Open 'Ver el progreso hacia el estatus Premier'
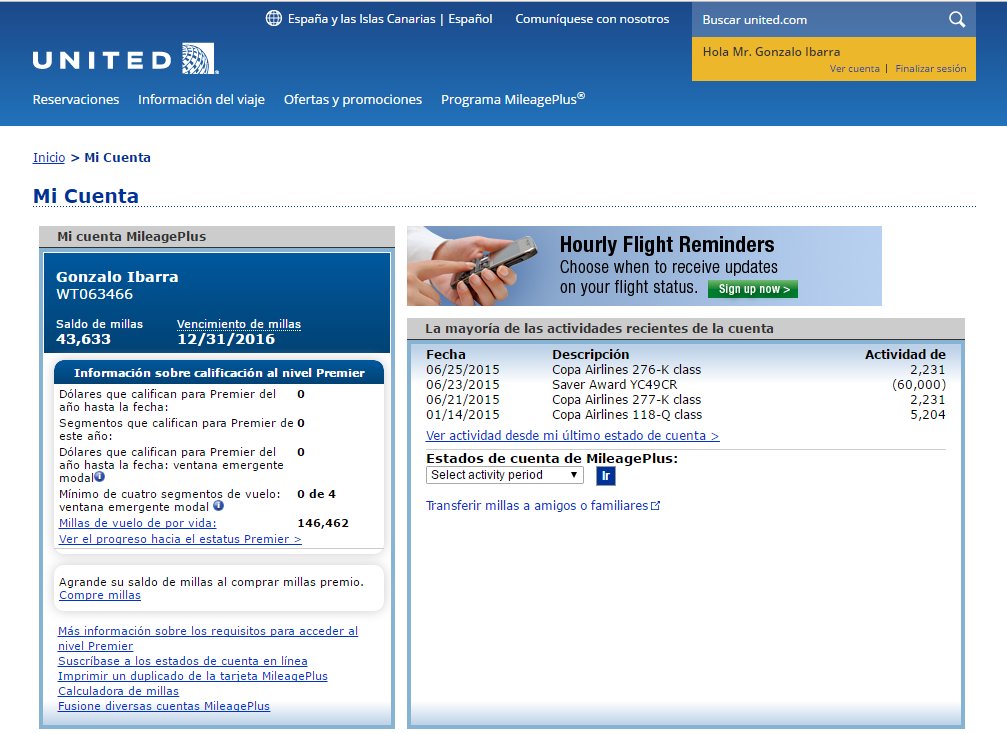Viewport: 1007px width, 734px height. pos(180,539)
